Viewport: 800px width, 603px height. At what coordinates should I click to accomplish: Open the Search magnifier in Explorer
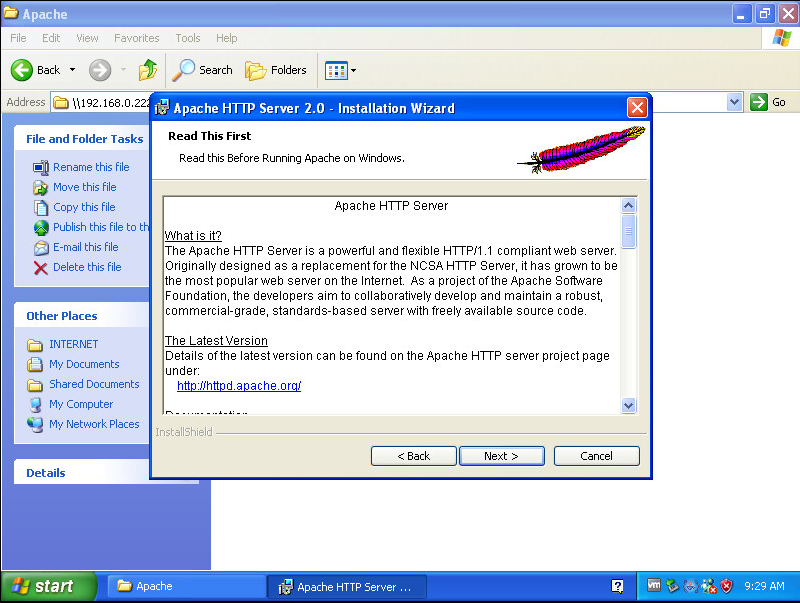(183, 70)
